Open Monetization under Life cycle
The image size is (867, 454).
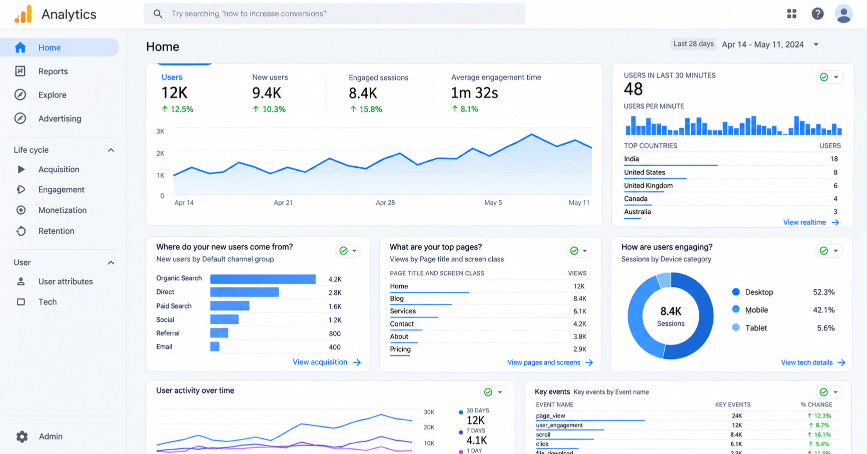point(60,210)
